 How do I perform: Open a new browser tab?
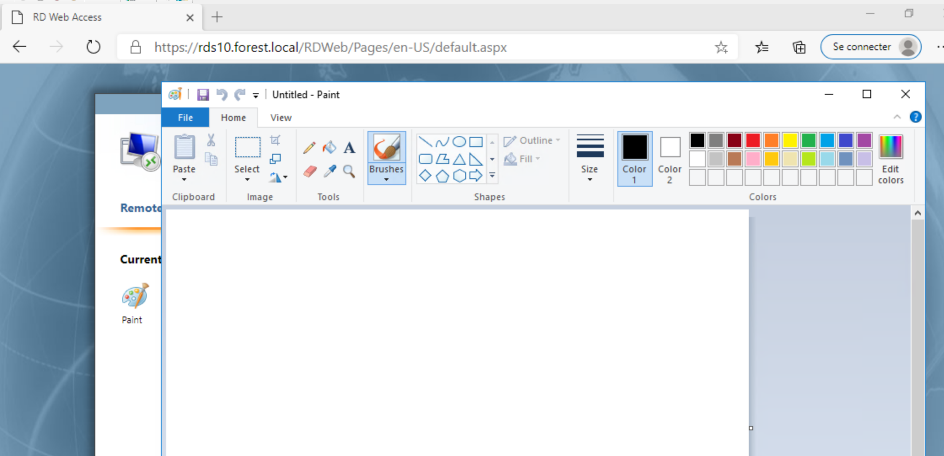click(x=217, y=17)
